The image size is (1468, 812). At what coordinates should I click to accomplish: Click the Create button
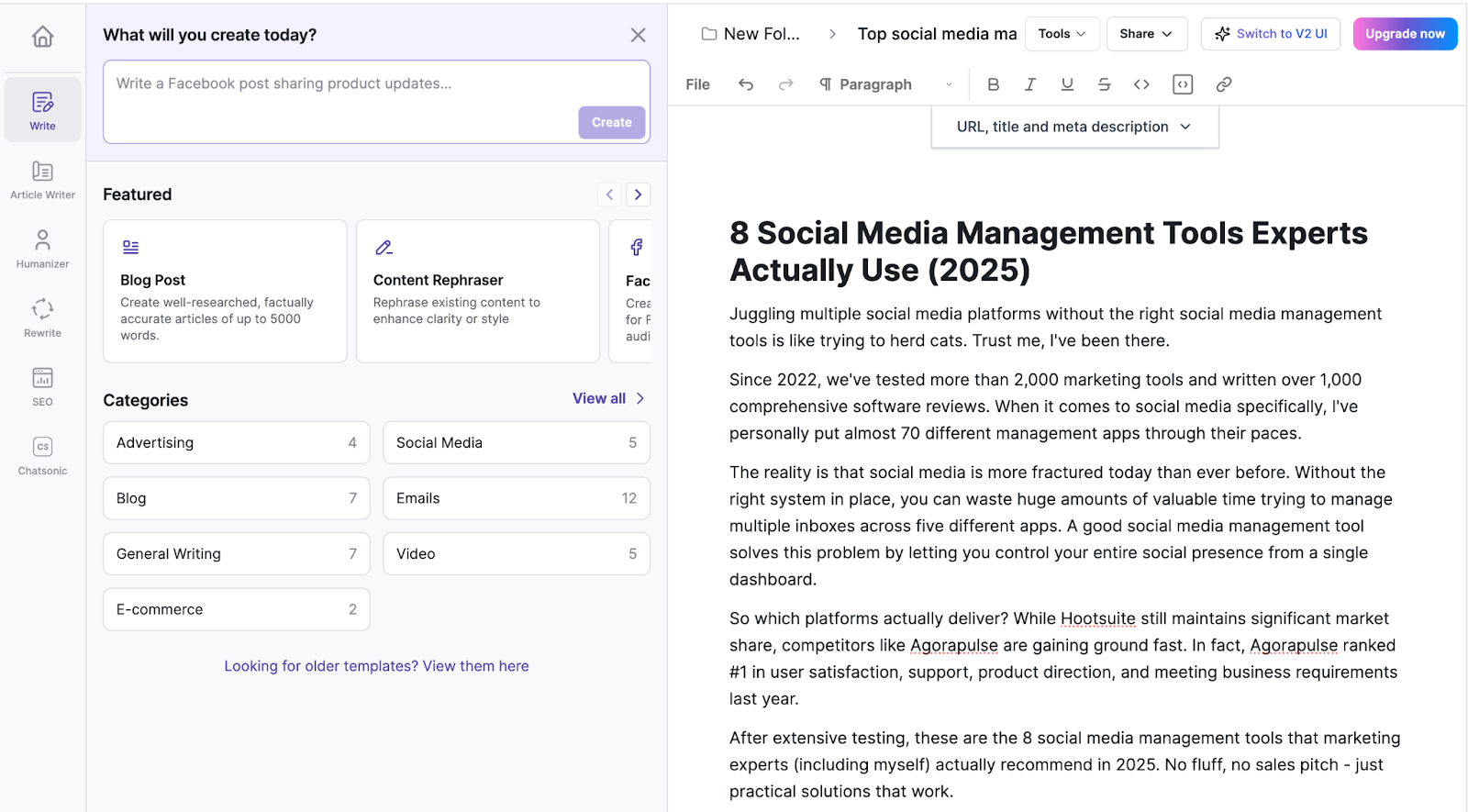(x=611, y=122)
